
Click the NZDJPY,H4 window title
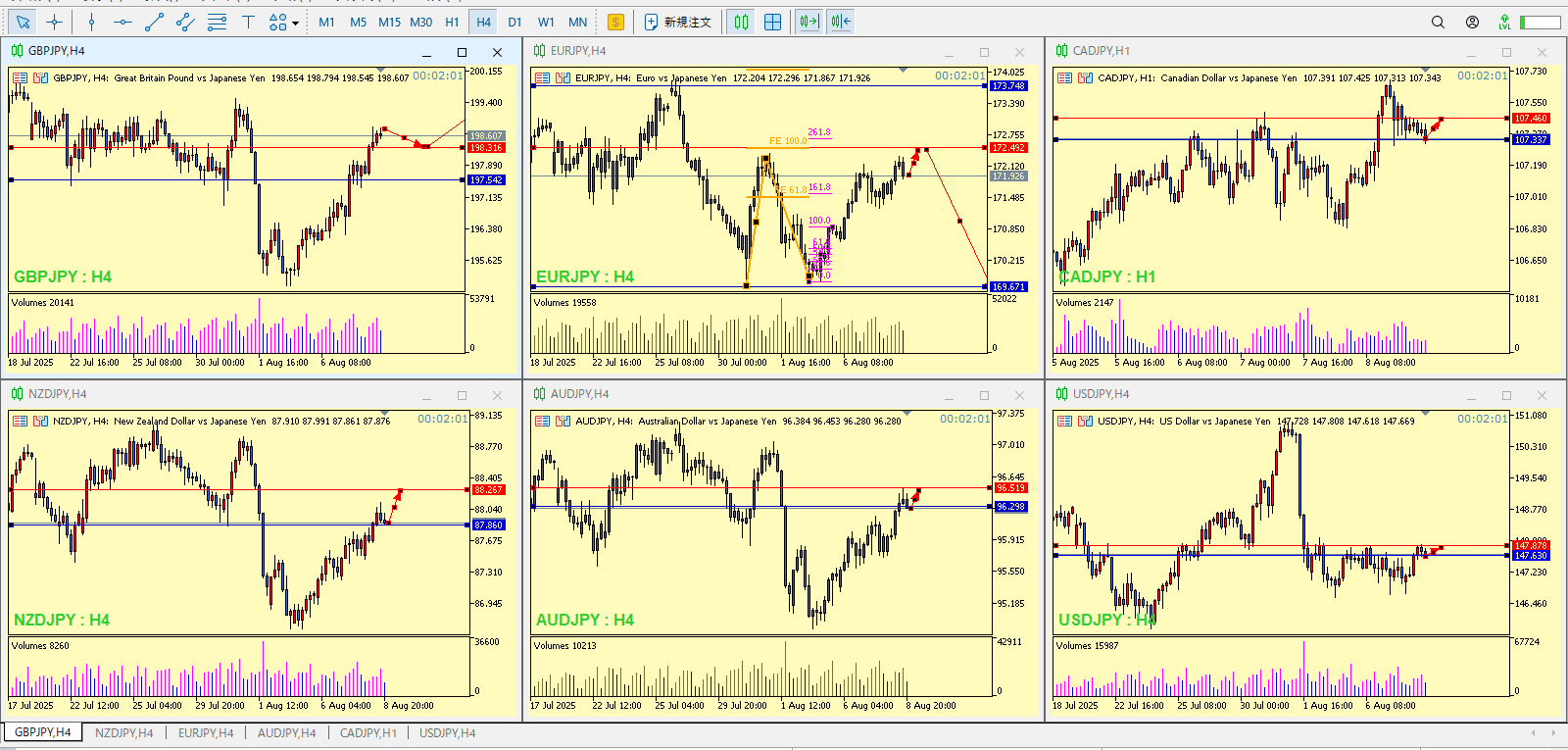[57, 394]
